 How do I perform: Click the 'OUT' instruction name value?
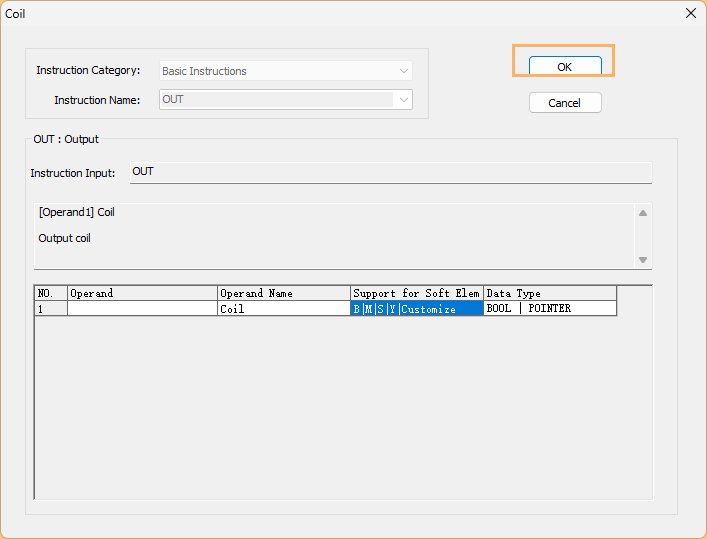(x=173, y=99)
